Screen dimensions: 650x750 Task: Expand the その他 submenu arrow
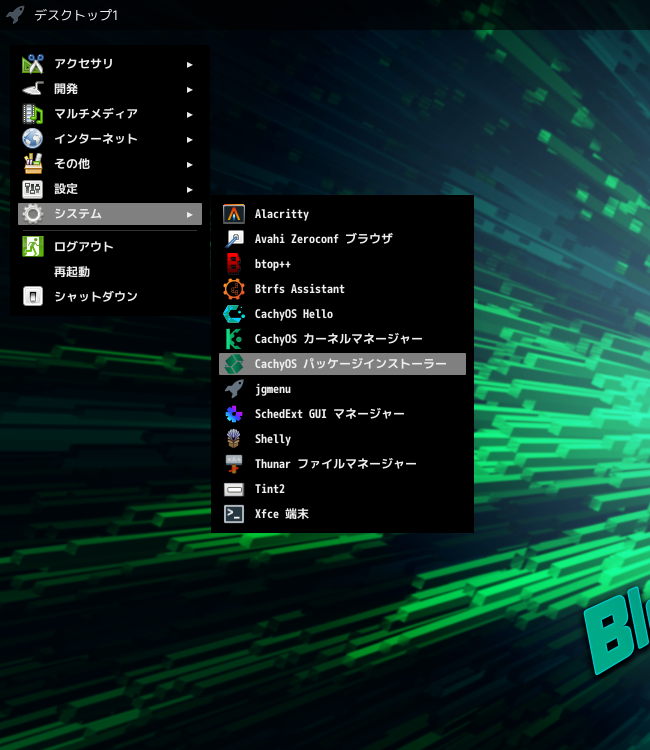tap(190, 165)
